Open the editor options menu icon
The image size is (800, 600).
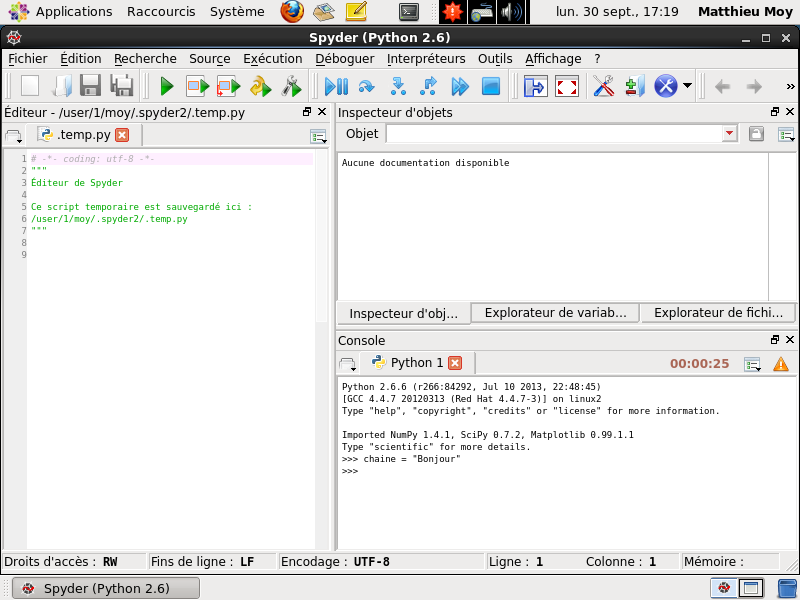coord(319,136)
